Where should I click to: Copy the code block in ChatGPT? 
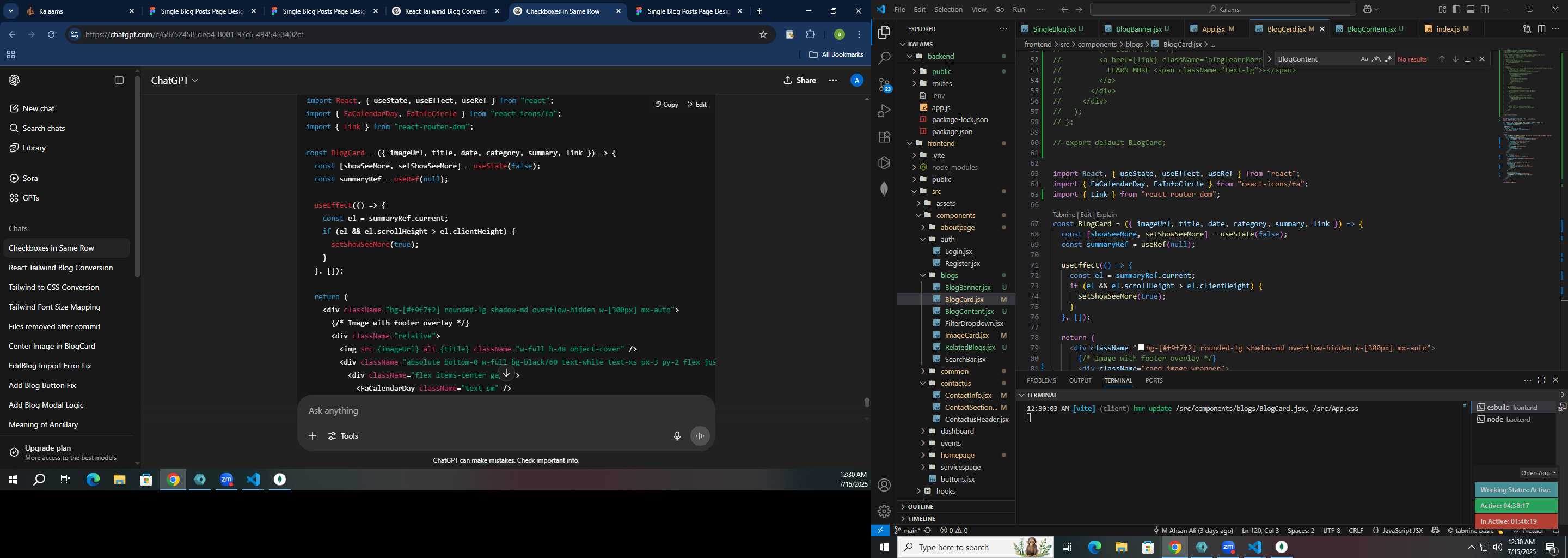pos(666,105)
